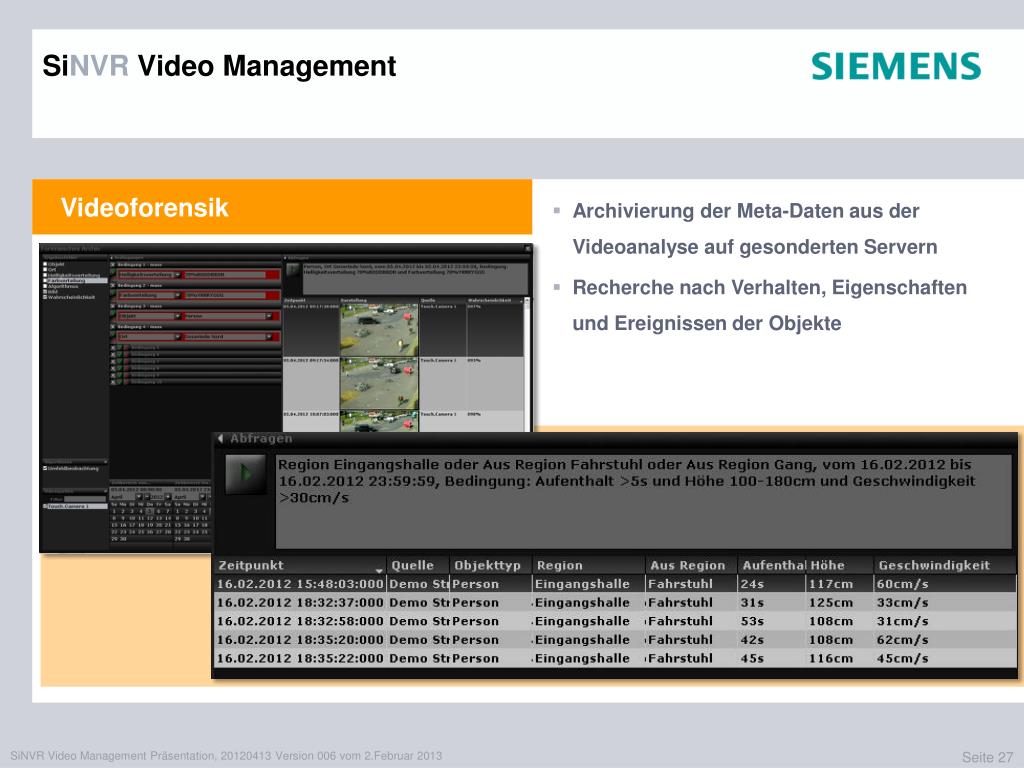The image size is (1024, 768).
Task: Remove Bedingung 3 with its X icon
Action: pyautogui.click(x=113, y=306)
